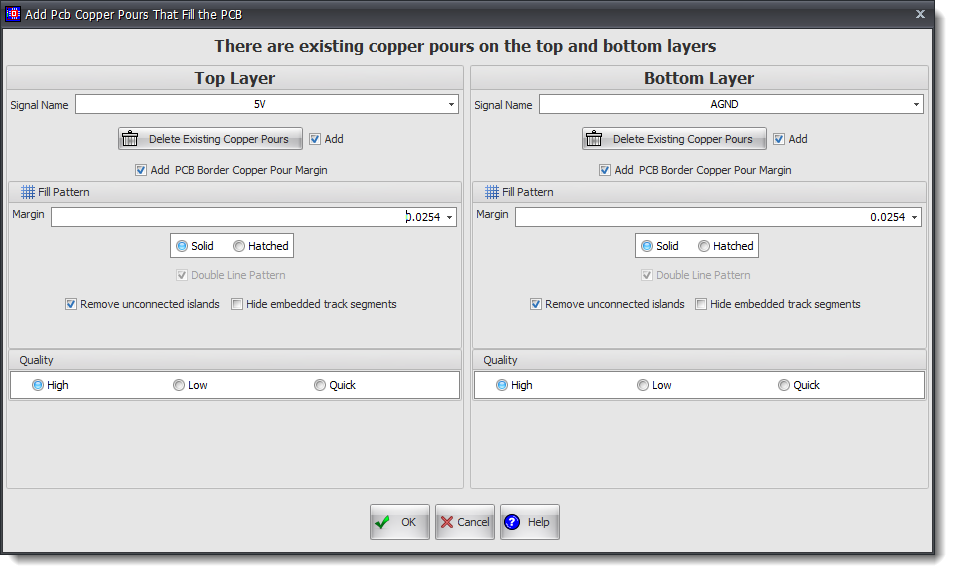Click the trash icon in Top Layer delete button
The height and width of the screenshot is (574, 954).
(130, 139)
